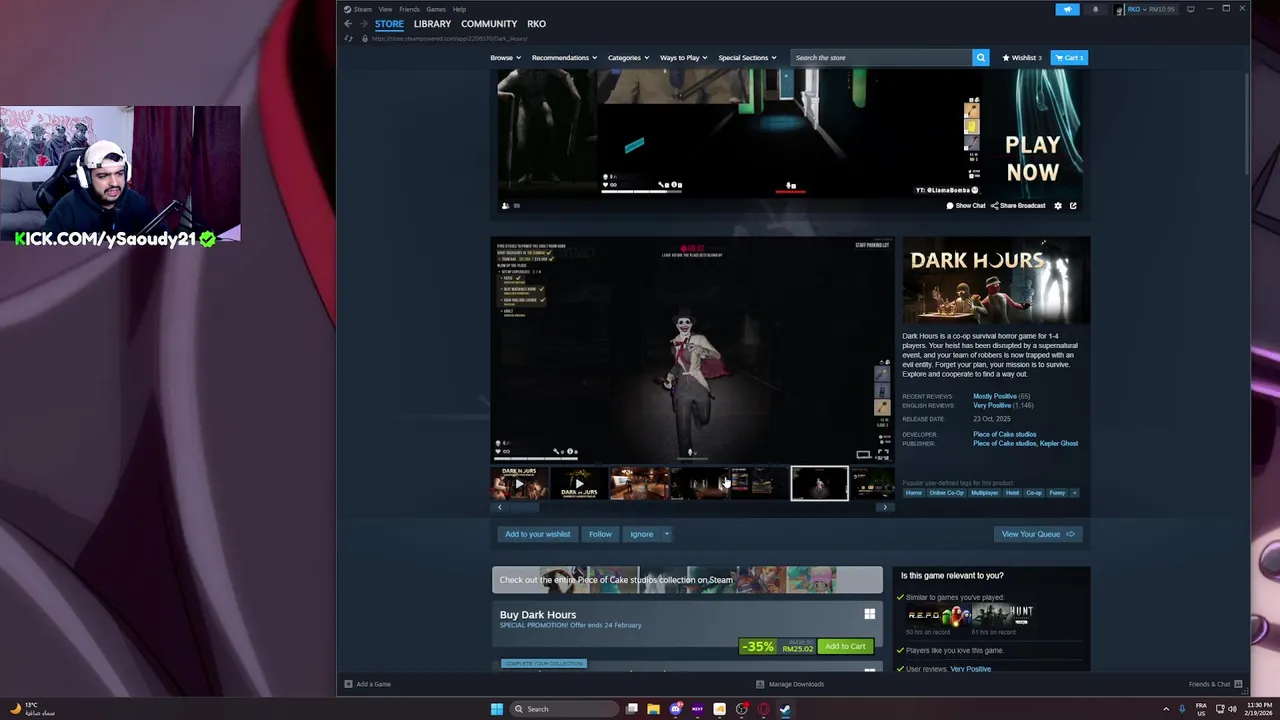Switch to the STORE tab
The width and height of the screenshot is (1280, 720).
[389, 24]
